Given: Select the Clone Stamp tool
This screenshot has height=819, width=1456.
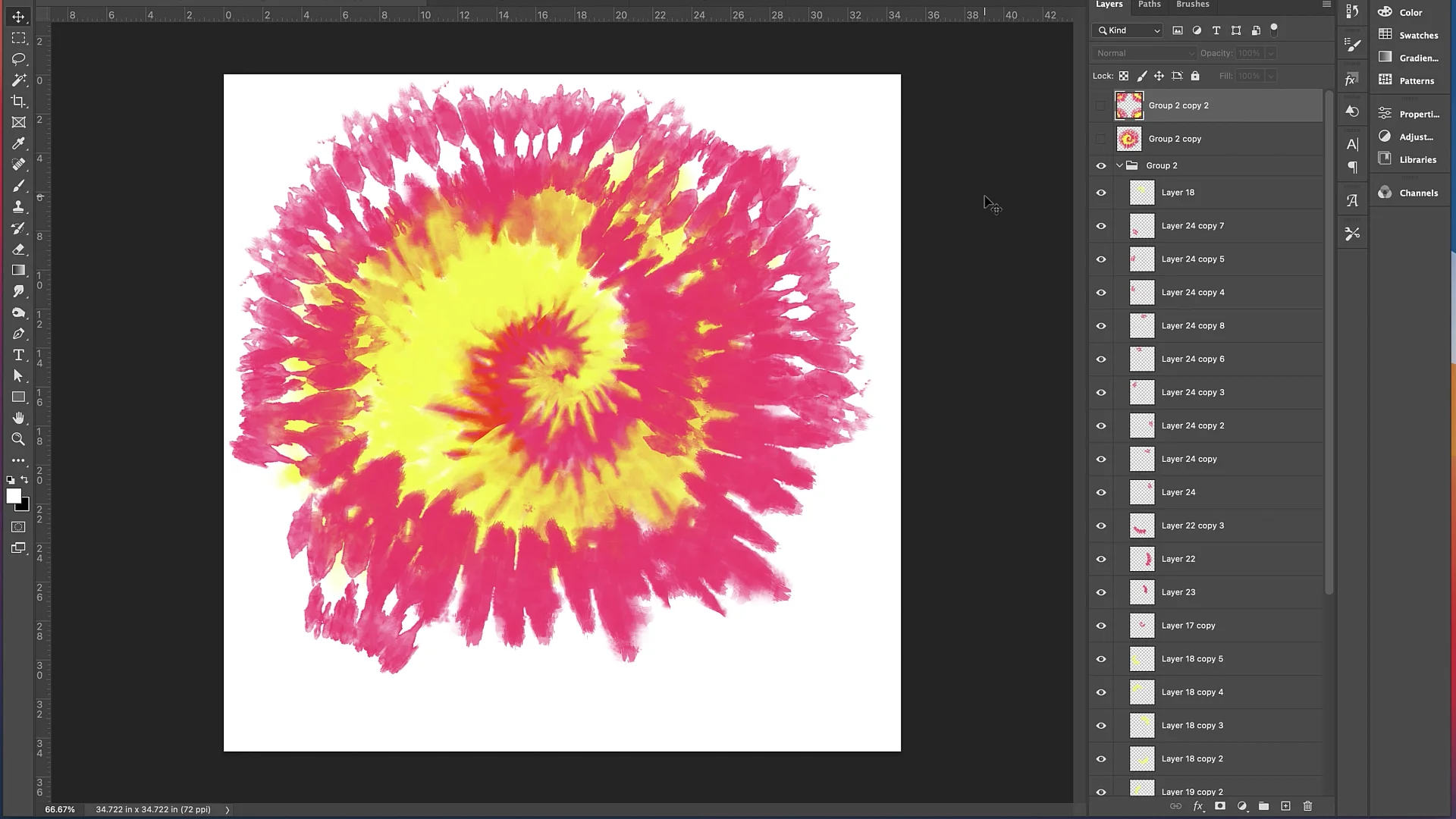Looking at the screenshot, I should tap(18, 206).
